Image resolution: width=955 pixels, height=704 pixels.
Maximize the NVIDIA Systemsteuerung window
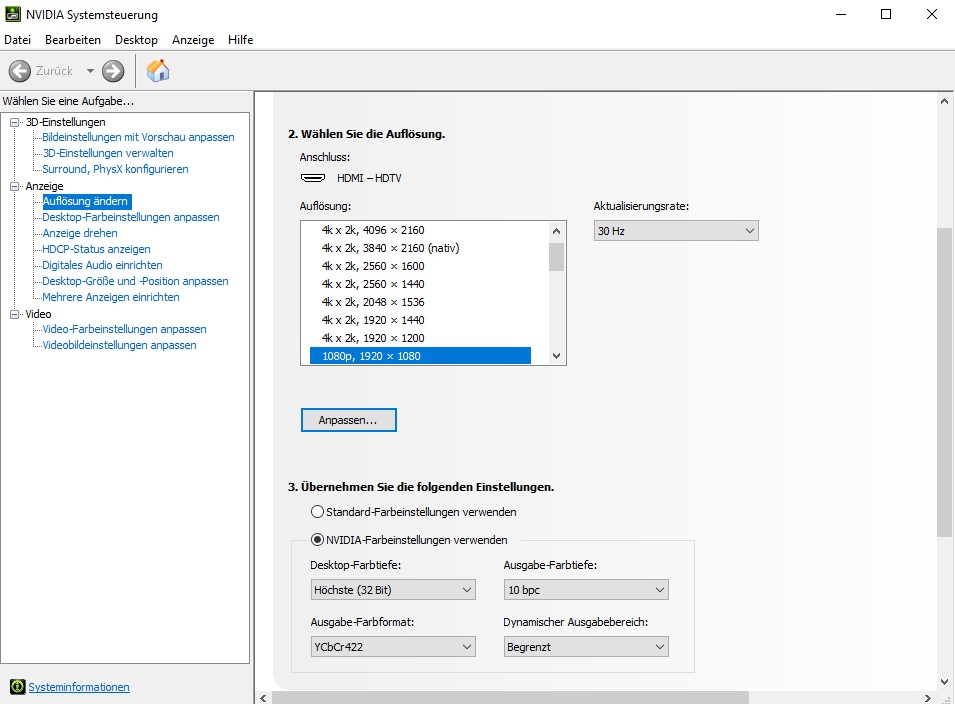click(x=886, y=14)
